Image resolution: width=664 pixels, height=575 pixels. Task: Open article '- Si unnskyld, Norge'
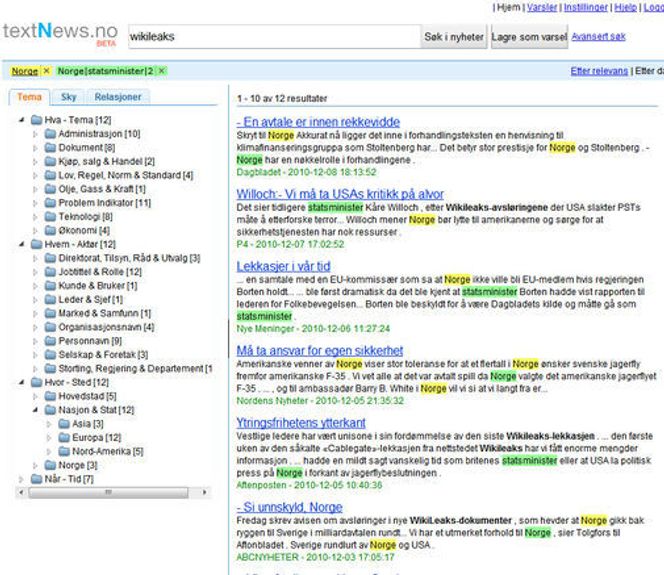pyautogui.click(x=290, y=507)
